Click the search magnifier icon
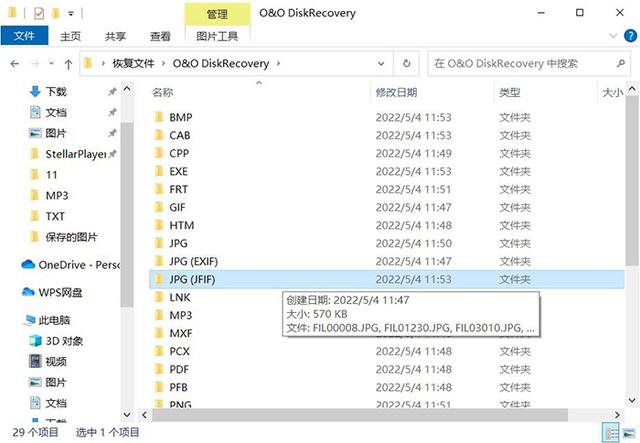This screenshot has width=640, height=443. 620,64
